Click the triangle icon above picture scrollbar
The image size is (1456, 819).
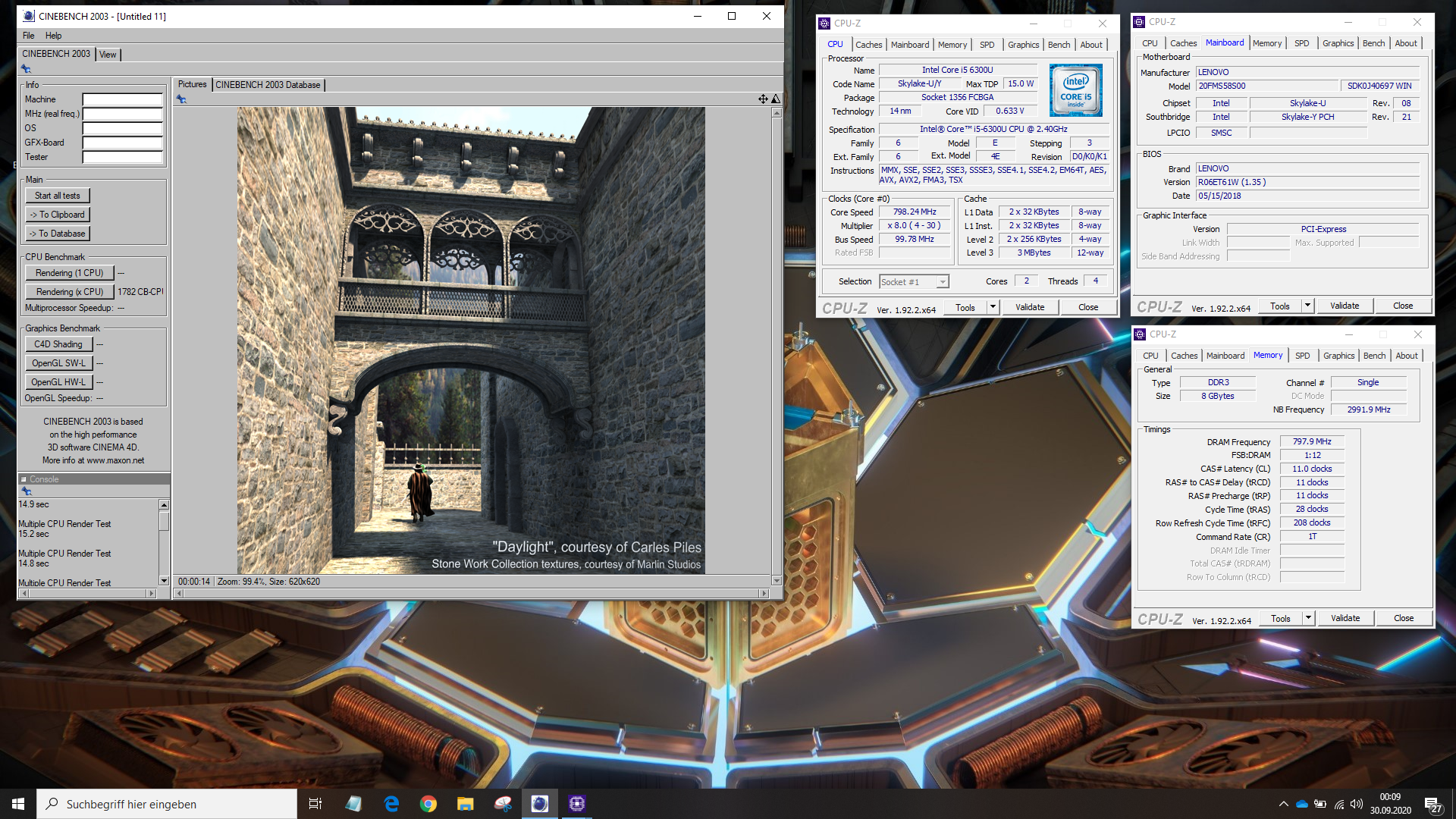pos(776,99)
